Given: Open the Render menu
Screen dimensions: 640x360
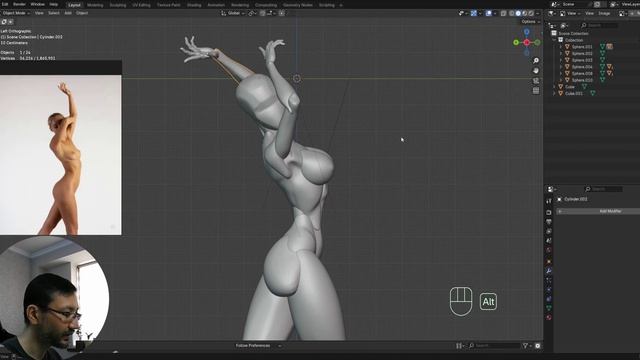Looking at the screenshot, I should point(19,4).
